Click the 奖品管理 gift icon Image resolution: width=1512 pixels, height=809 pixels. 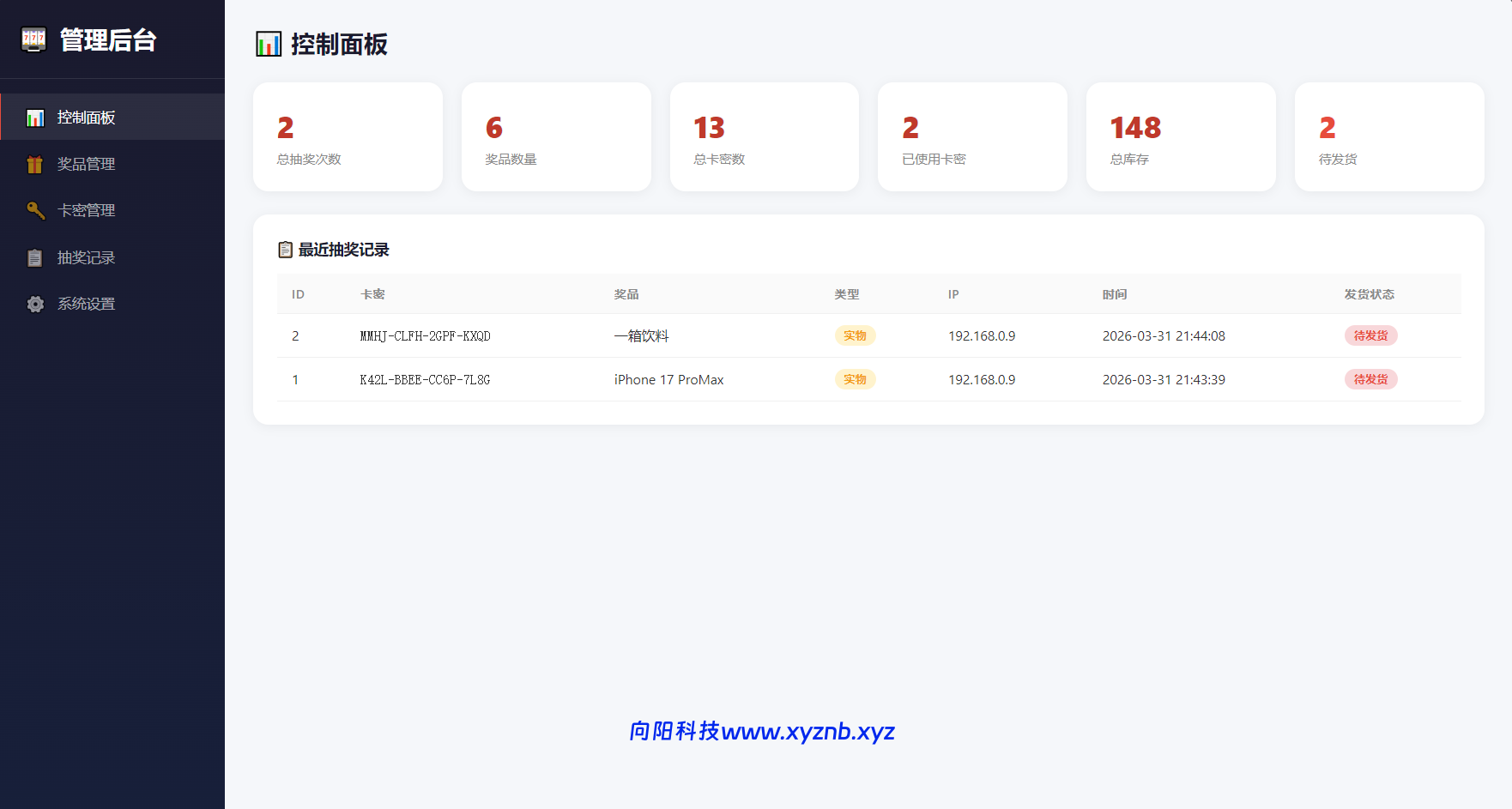[35, 164]
